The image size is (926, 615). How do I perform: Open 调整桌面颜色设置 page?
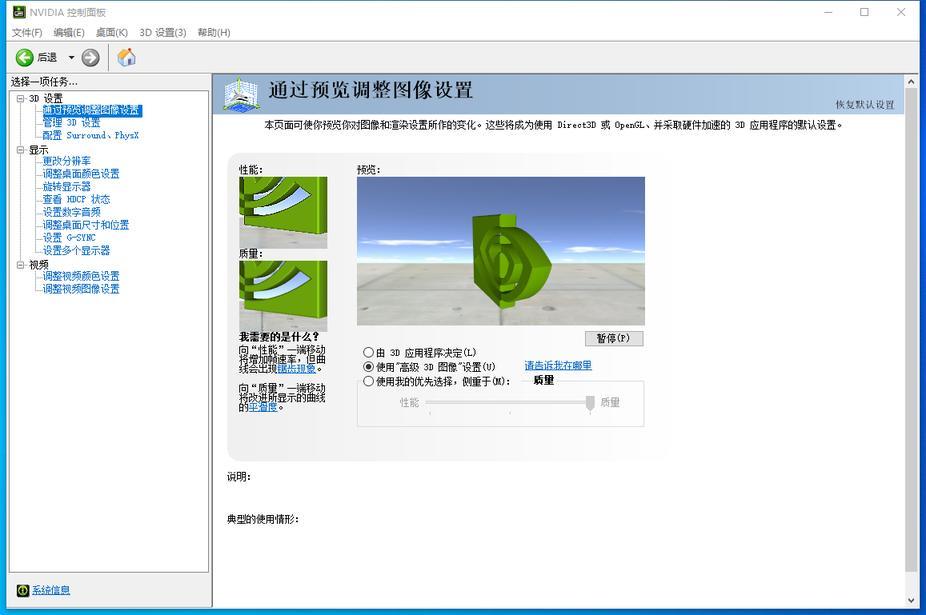pyautogui.click(x=81, y=174)
